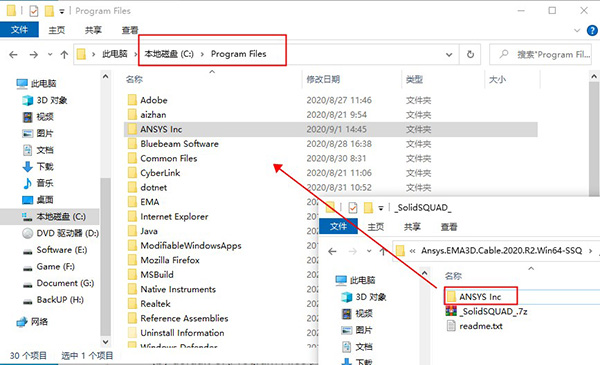Screen dimensions: 600x365
Task: Select the aizhan folder icon
Action: click(132, 114)
